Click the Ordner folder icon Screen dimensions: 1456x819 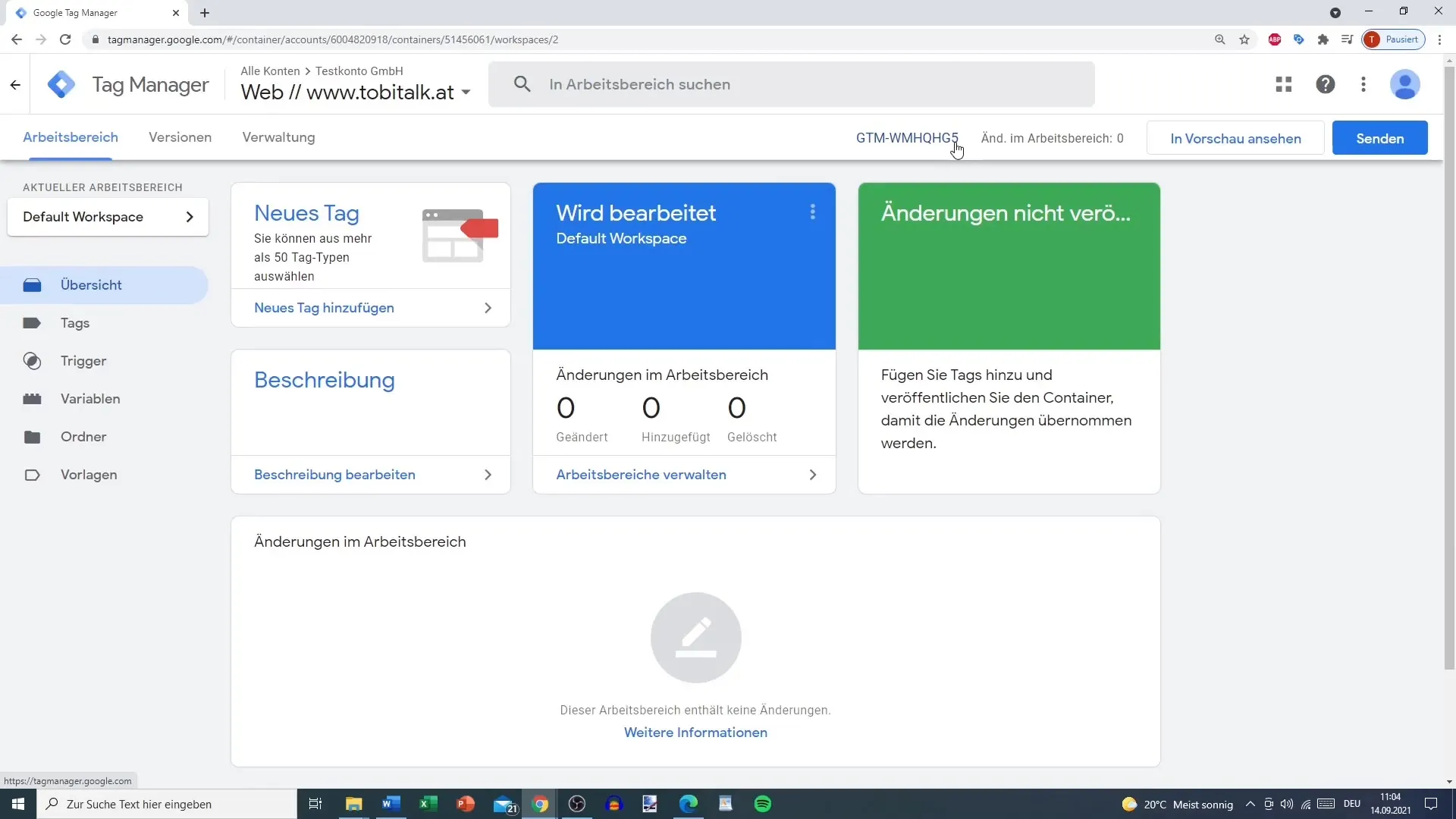(x=32, y=437)
